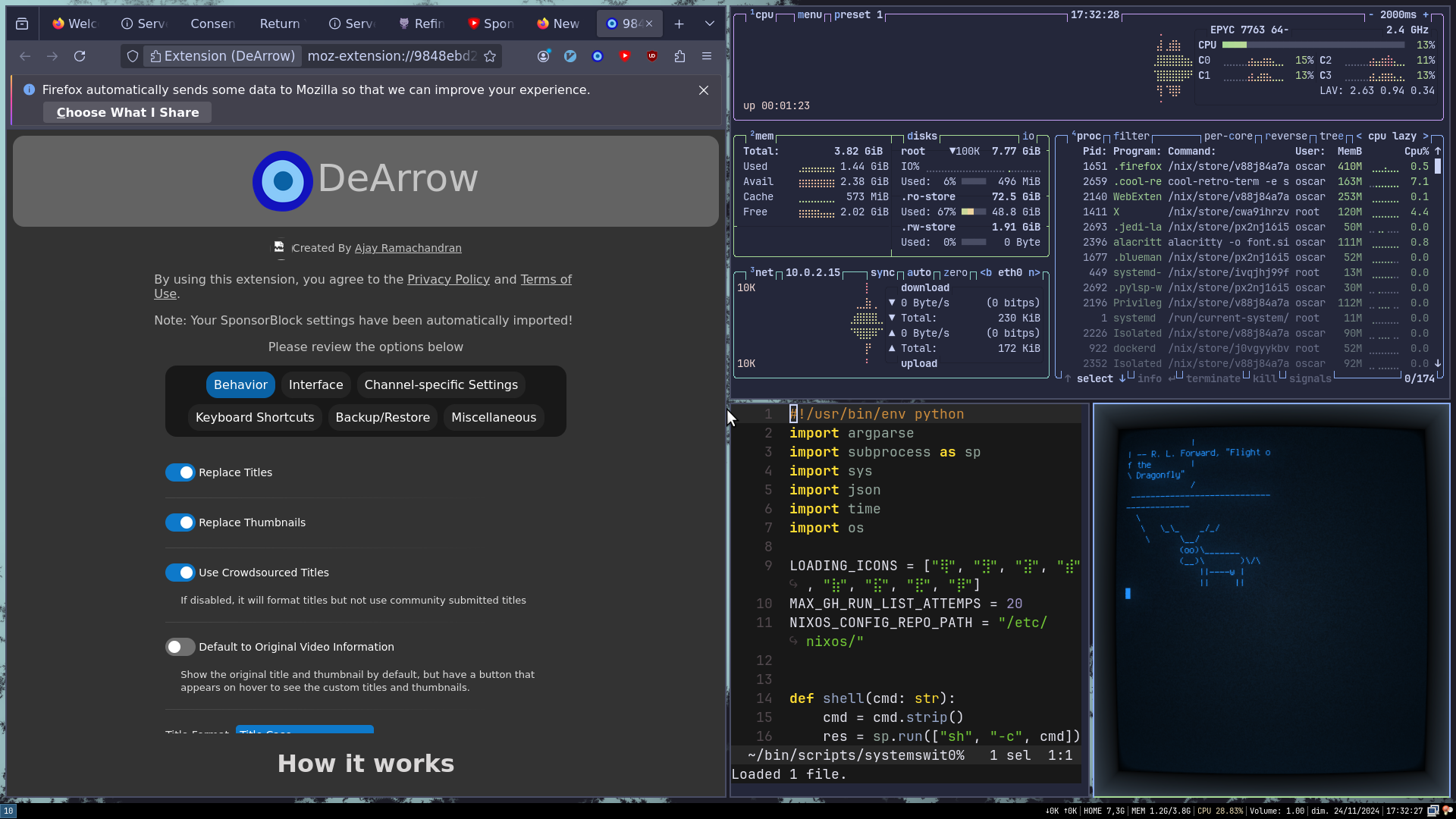1456x819 pixels.
Task: Open Firefox recent browsing list icon
Action: (22, 24)
